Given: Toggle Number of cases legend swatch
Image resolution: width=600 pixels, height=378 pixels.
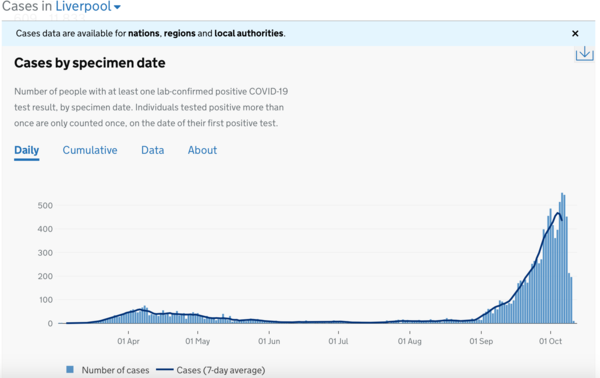Looking at the screenshot, I should point(70,370).
